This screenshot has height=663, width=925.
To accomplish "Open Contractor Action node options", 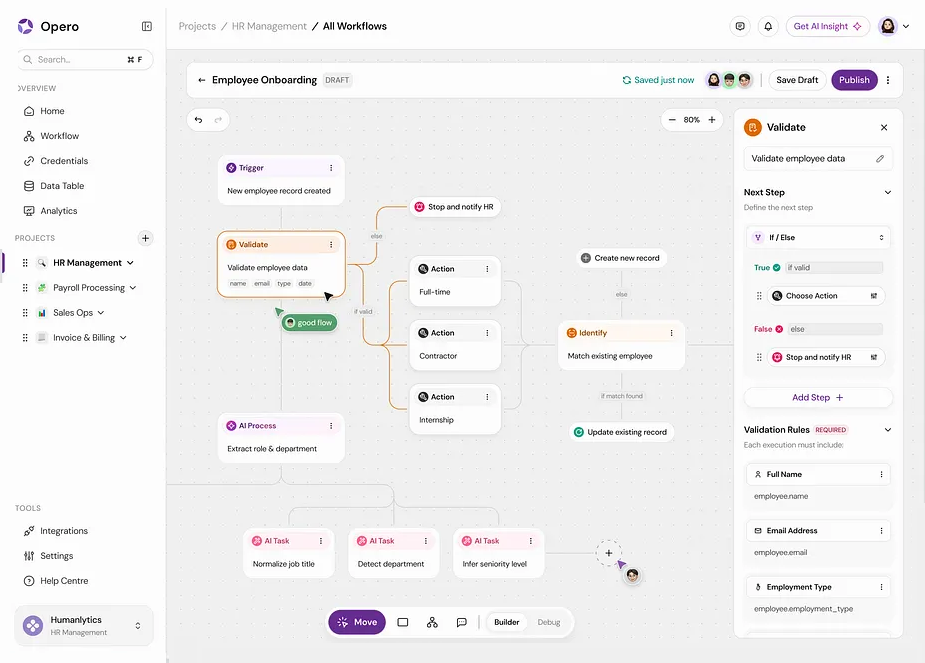I will (x=487, y=333).
